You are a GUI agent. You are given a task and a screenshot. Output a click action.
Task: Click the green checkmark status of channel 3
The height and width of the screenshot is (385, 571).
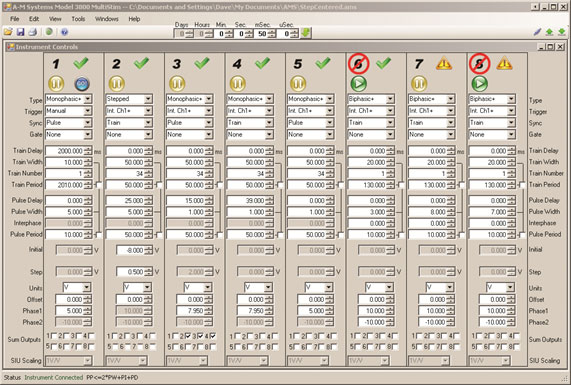pos(202,63)
